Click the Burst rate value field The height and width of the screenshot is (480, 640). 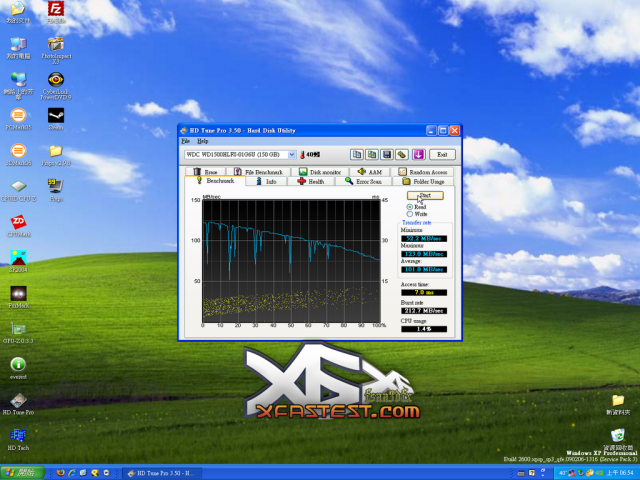[x=424, y=311]
